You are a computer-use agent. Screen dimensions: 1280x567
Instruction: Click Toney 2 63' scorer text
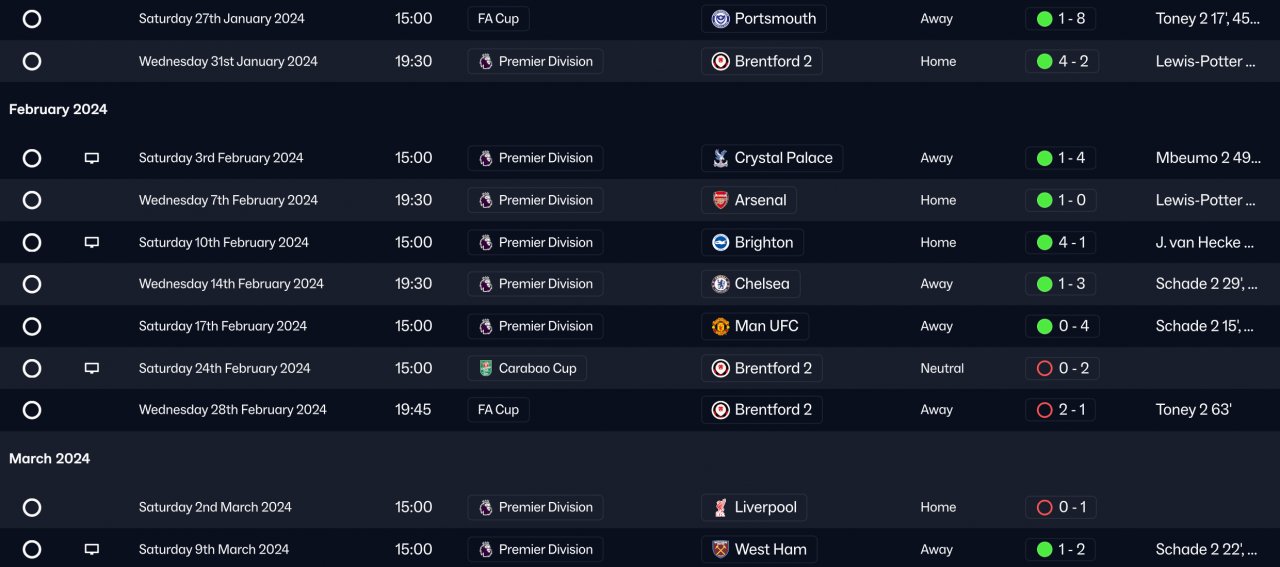(x=1193, y=410)
